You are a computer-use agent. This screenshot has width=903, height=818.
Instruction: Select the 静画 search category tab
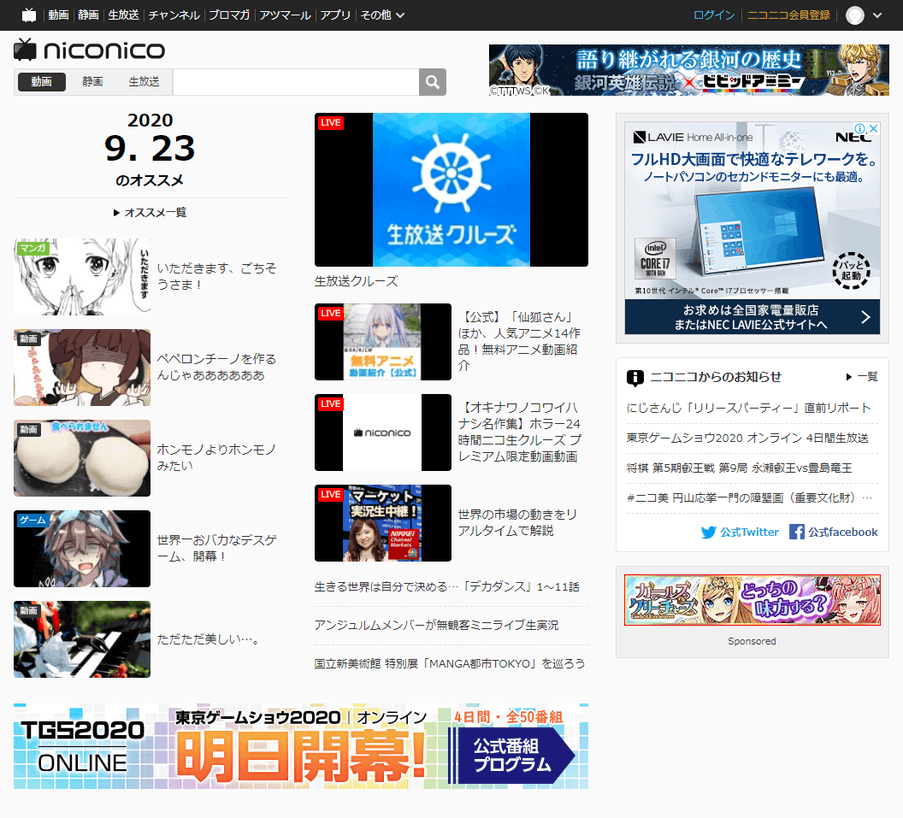click(92, 82)
